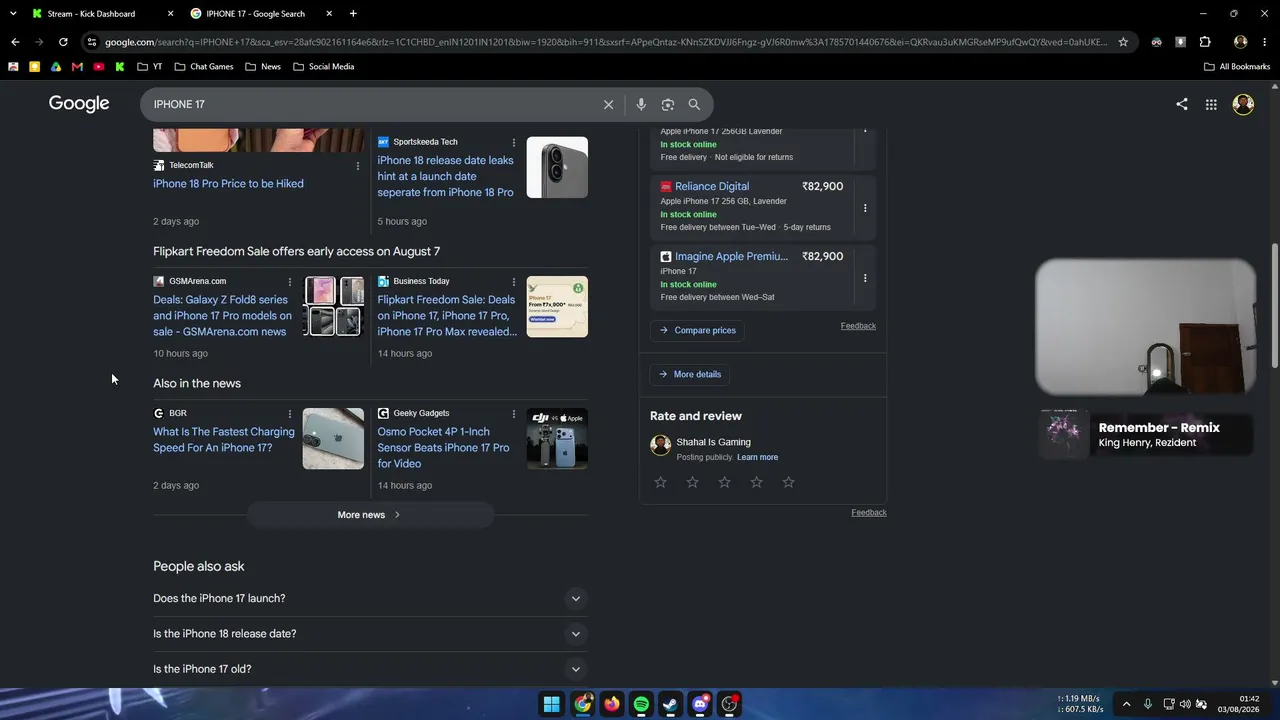Open more options for Imagine Apple Premium listing

[x=865, y=278]
